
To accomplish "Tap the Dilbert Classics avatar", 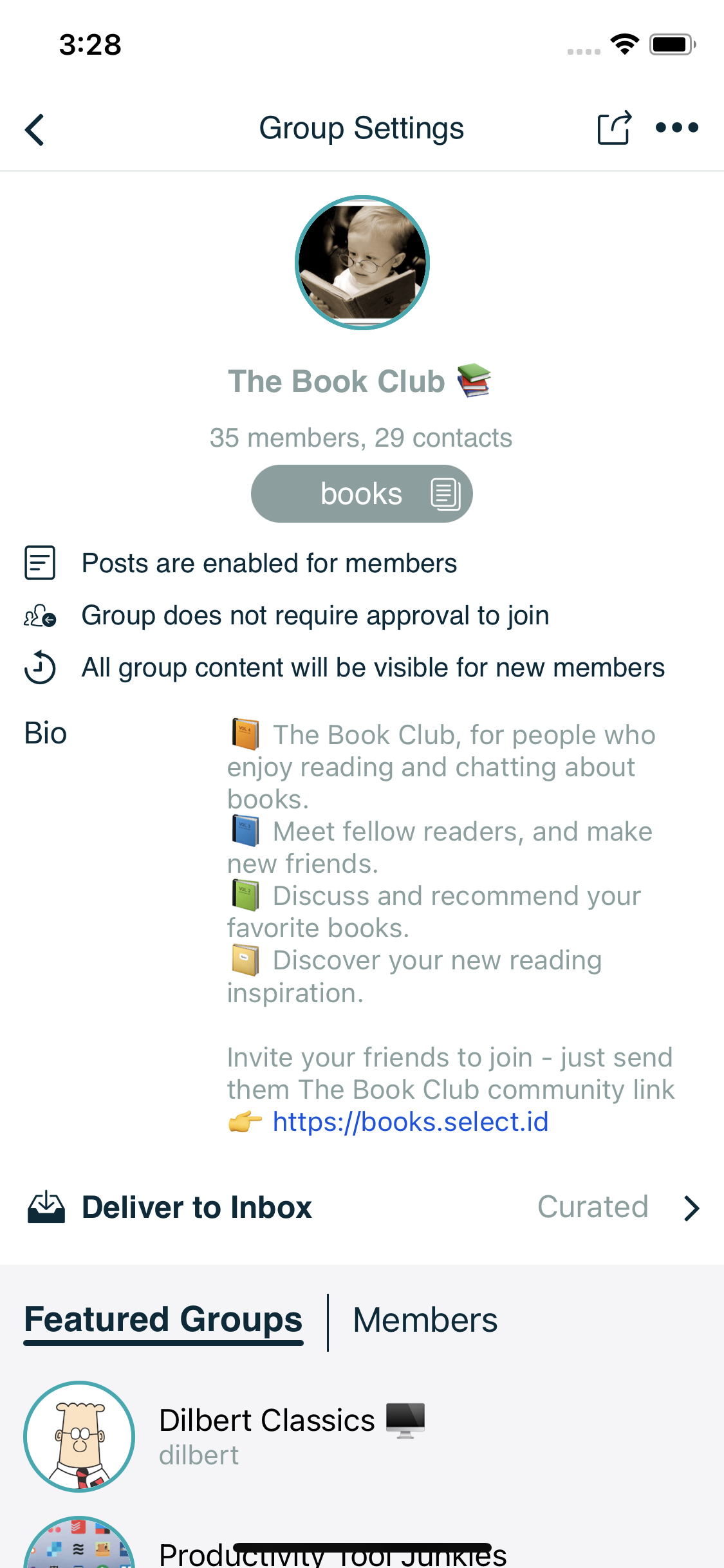I will coord(79,1437).
